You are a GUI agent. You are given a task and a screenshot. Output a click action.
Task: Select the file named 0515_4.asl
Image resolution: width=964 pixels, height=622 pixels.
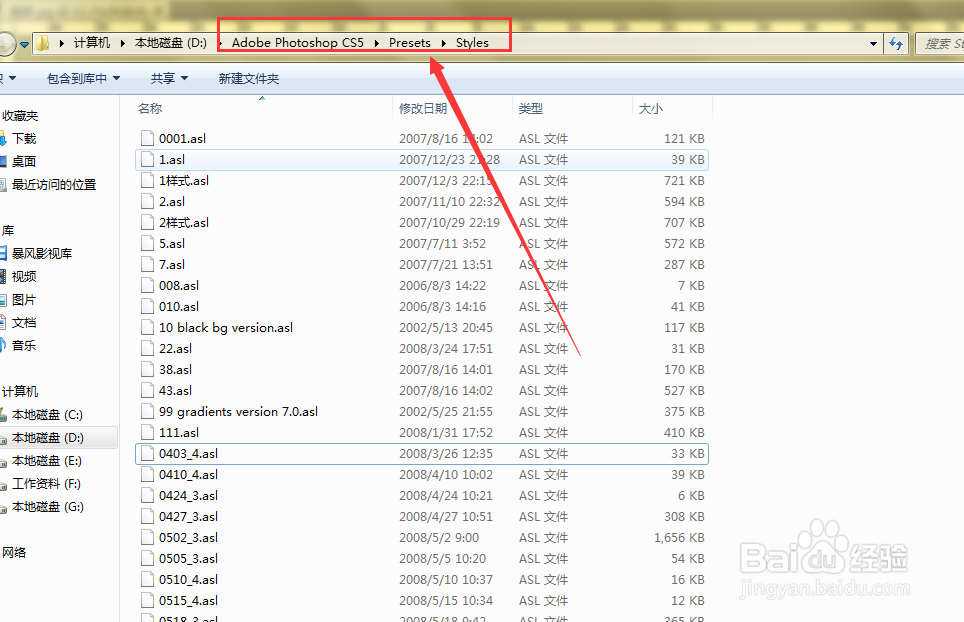(x=188, y=600)
